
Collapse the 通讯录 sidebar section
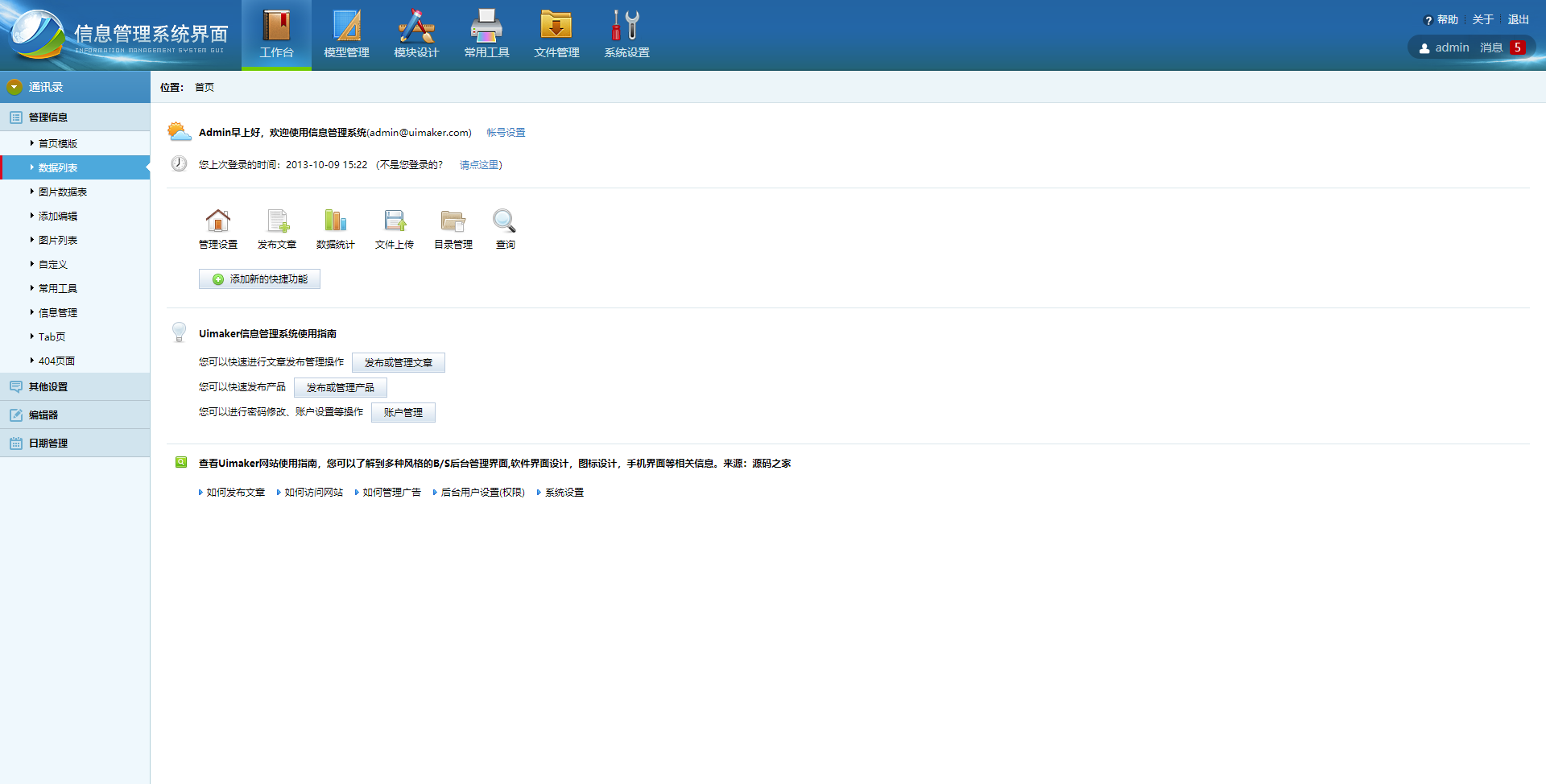75,86
